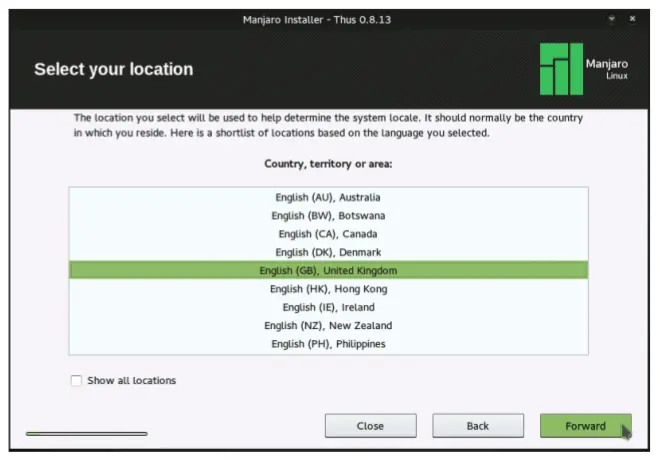
Task: Choose English (HK), Hong Kong location
Action: pyautogui.click(x=328, y=289)
